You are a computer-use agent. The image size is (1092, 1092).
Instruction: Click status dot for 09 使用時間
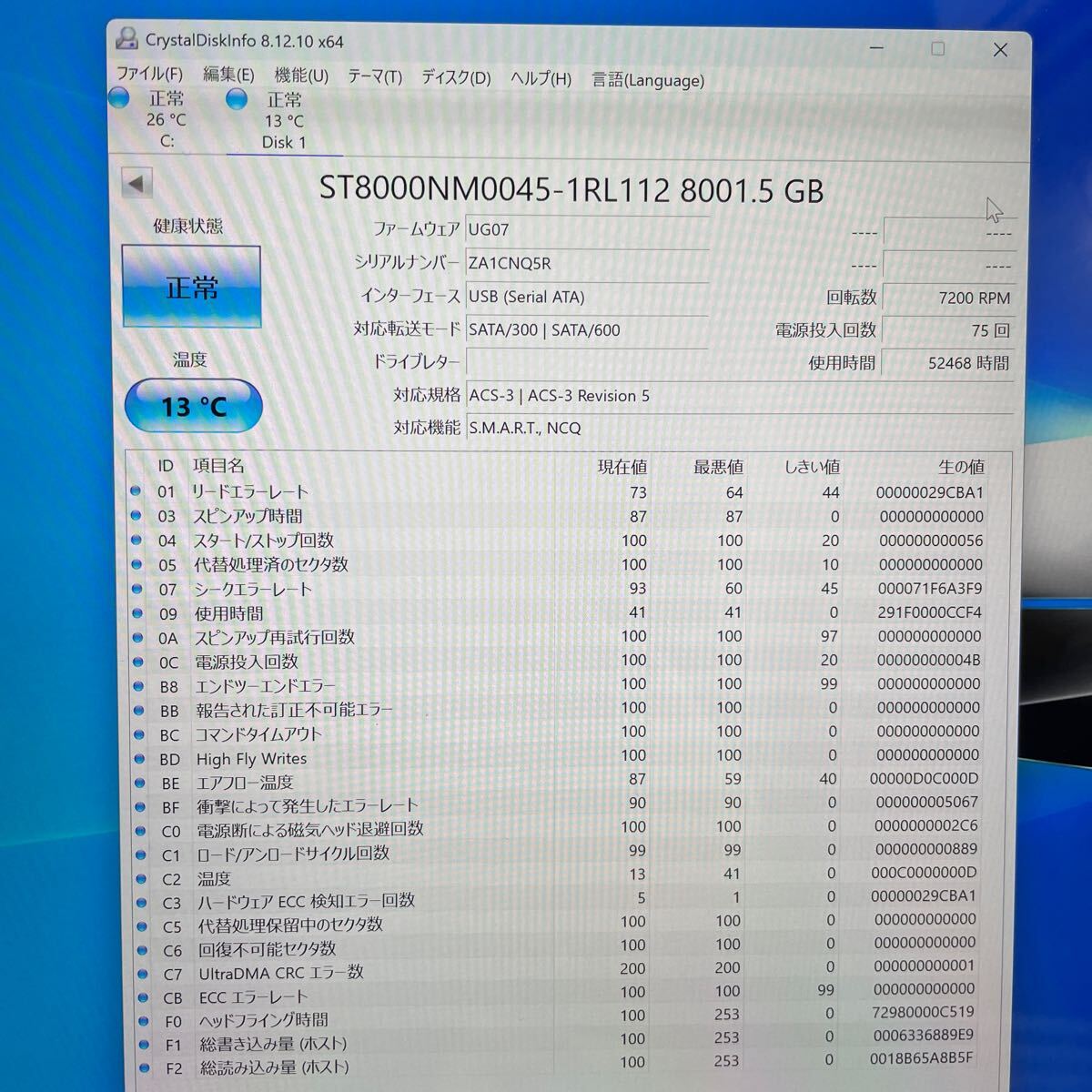pyautogui.click(x=138, y=613)
